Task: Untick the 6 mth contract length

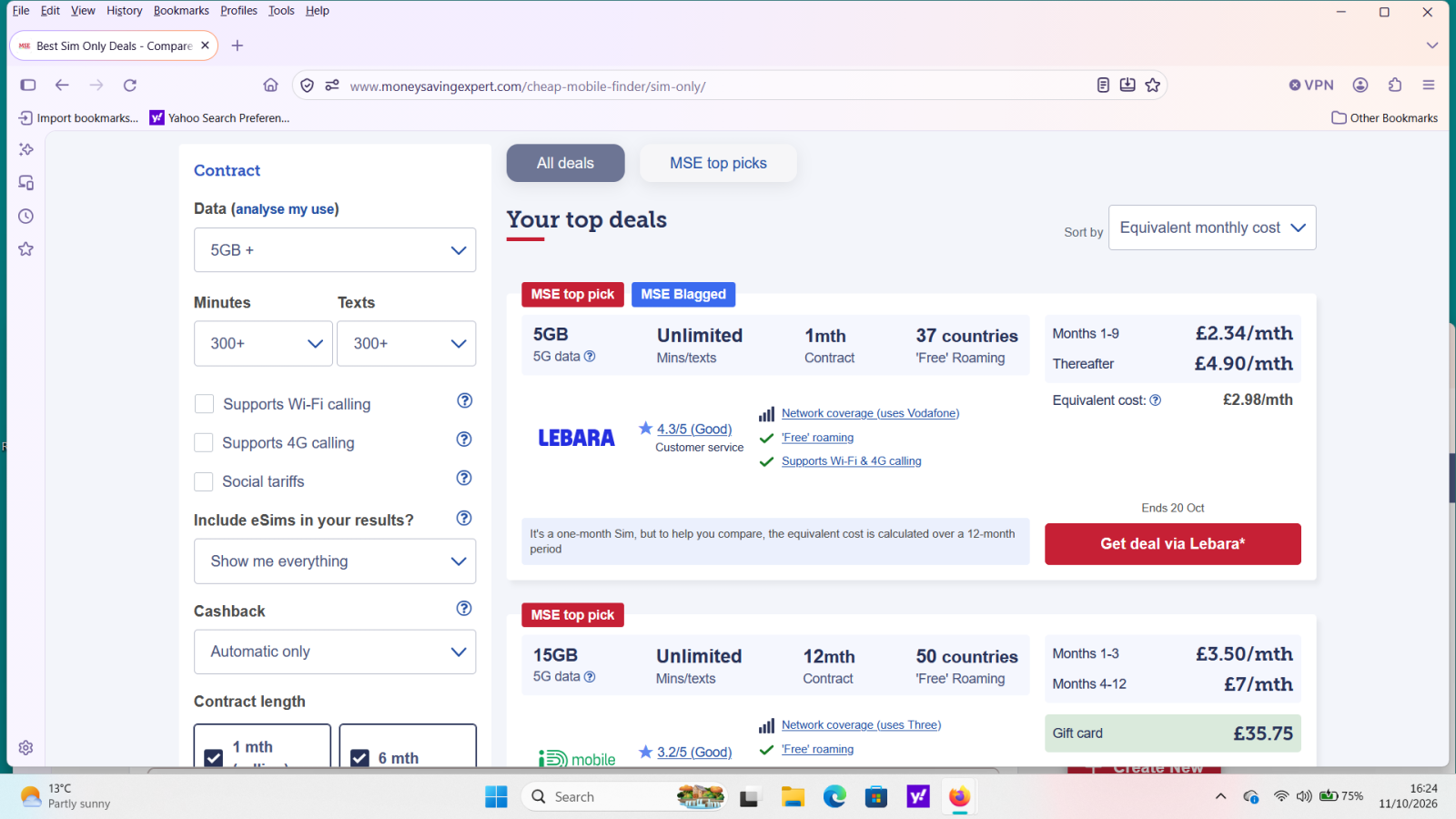Action: point(360,758)
